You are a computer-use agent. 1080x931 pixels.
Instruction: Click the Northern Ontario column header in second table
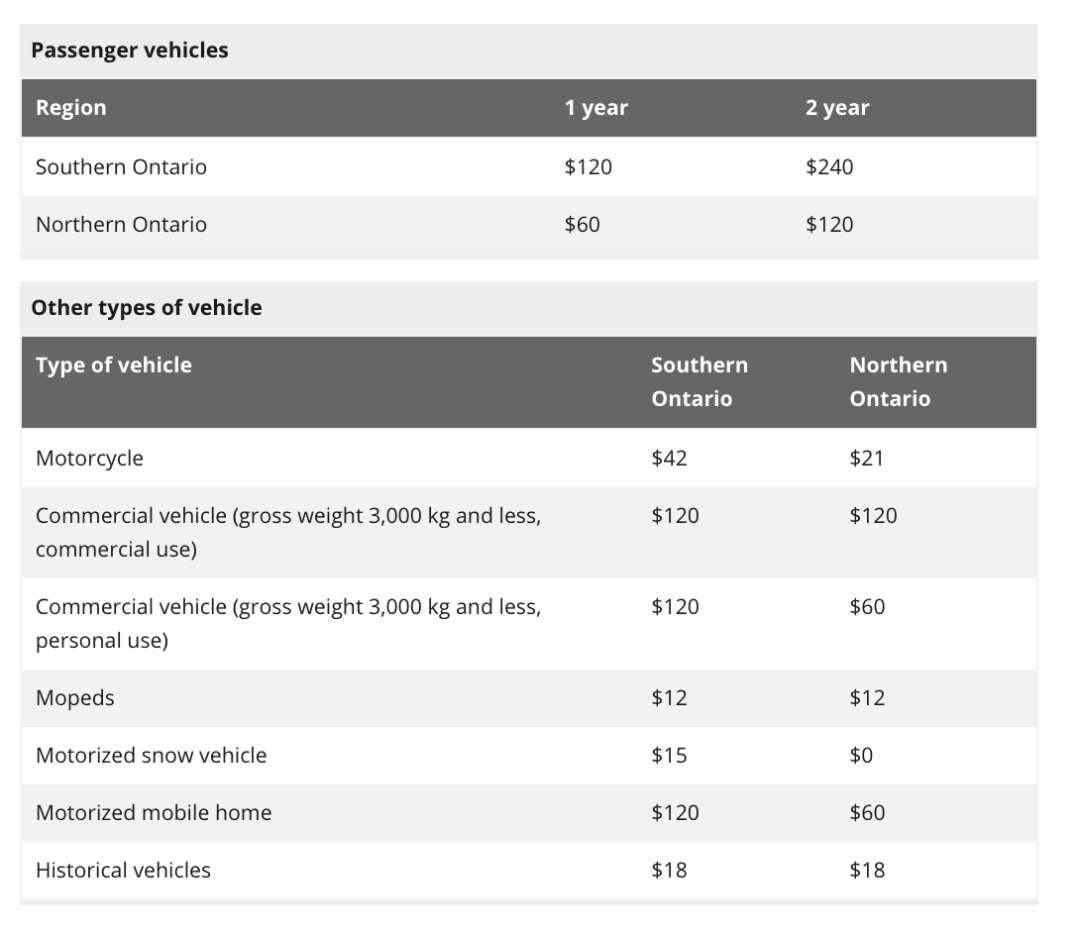coord(898,382)
